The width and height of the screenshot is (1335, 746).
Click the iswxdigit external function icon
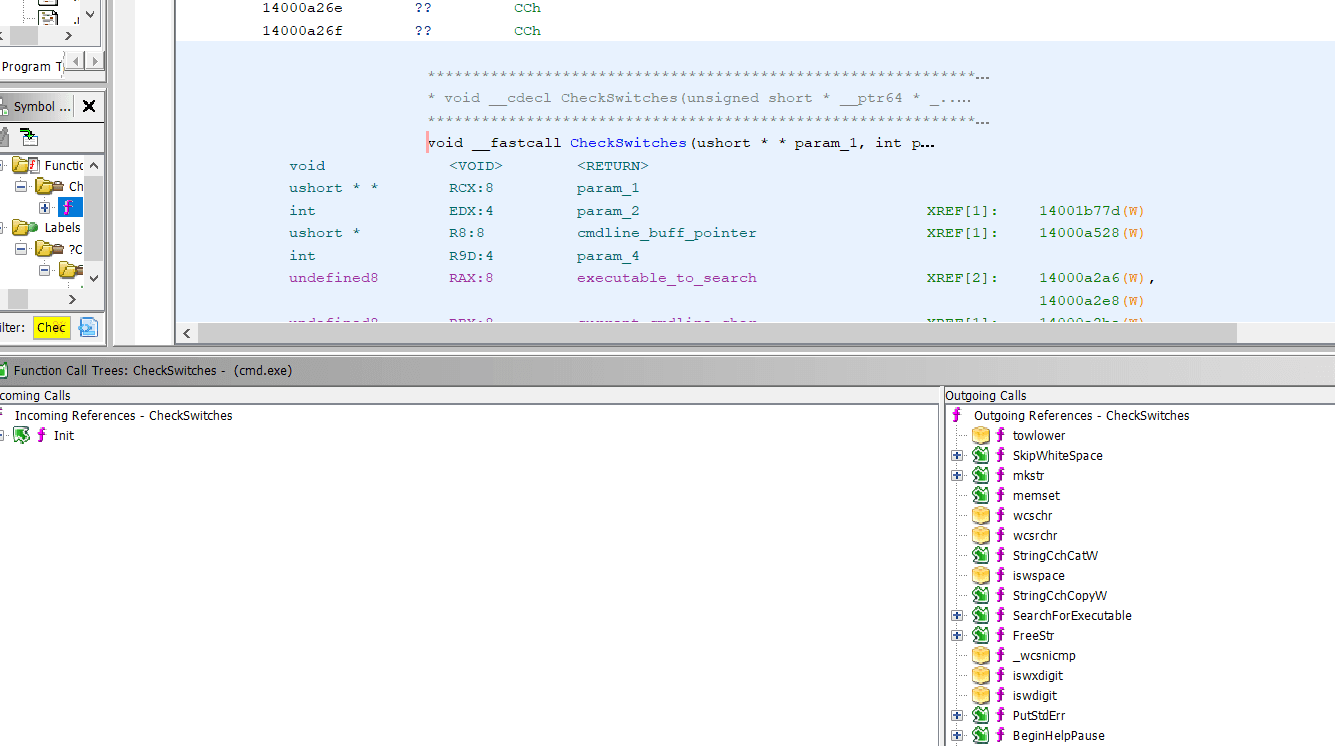click(x=981, y=676)
